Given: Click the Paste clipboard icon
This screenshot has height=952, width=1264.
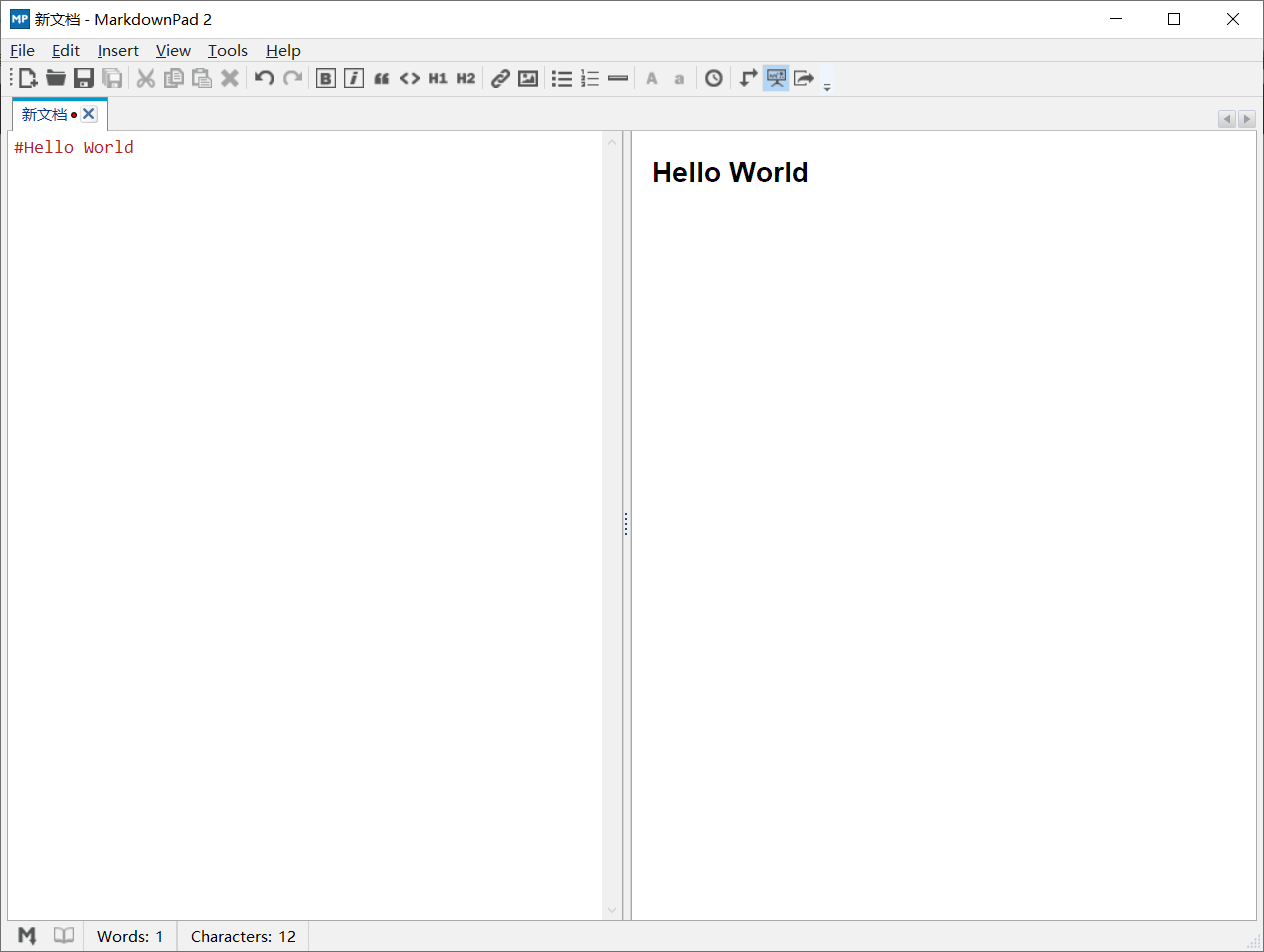Looking at the screenshot, I should coord(202,78).
